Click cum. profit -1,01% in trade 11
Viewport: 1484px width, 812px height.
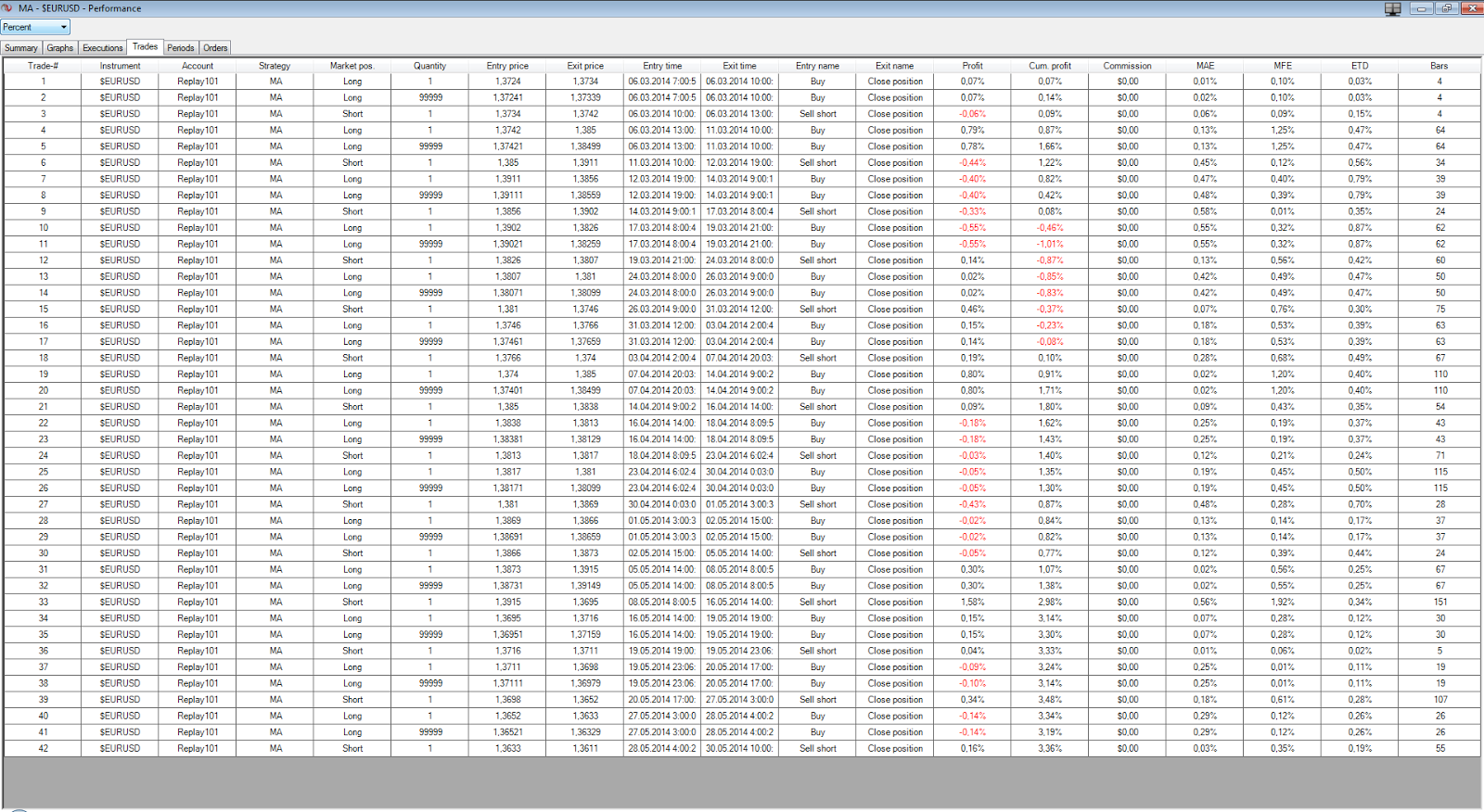1050,244
